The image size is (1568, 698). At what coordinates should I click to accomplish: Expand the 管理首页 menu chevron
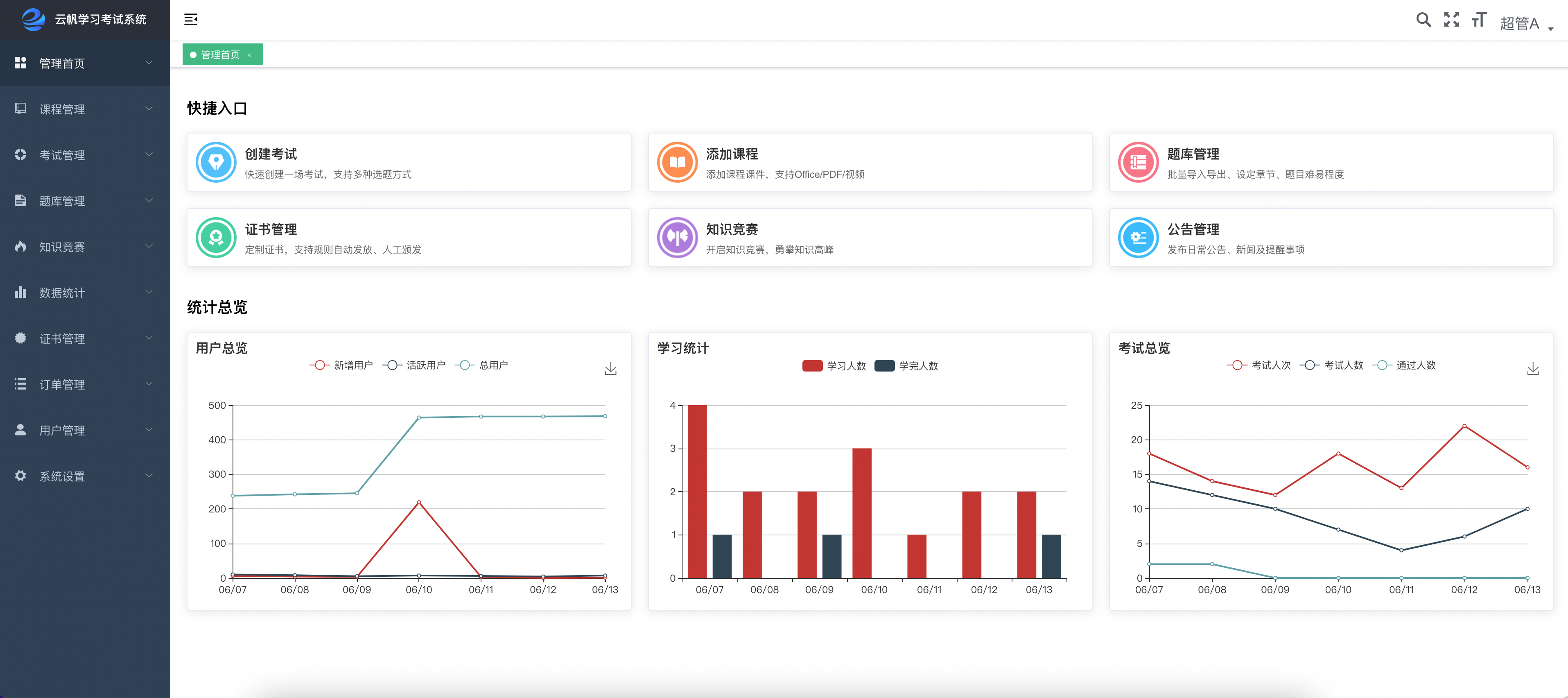(x=149, y=63)
